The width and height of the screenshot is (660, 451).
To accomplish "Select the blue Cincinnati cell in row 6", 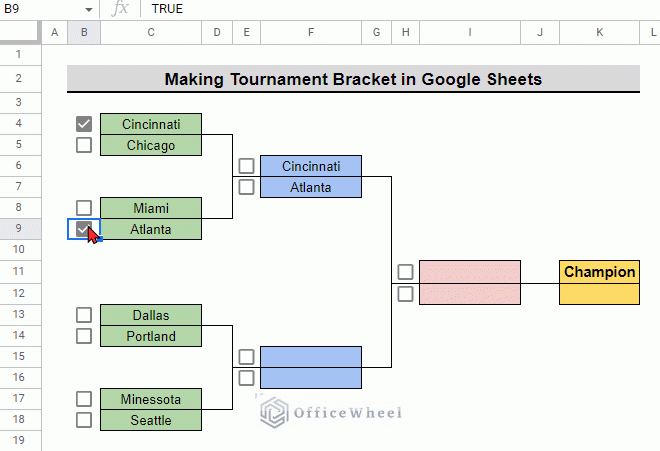I will [x=311, y=166].
